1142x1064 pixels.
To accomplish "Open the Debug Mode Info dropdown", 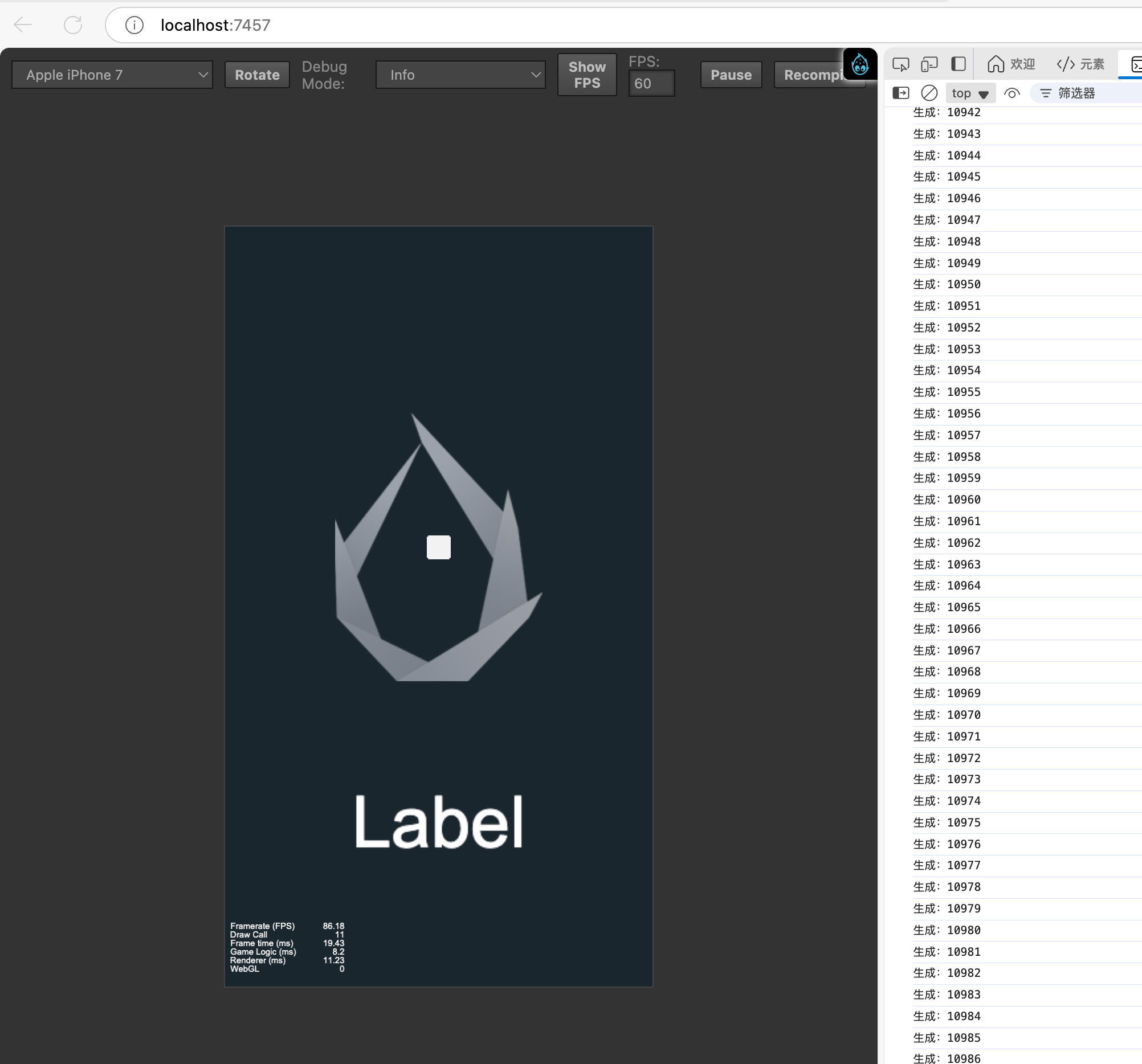I will (x=460, y=75).
